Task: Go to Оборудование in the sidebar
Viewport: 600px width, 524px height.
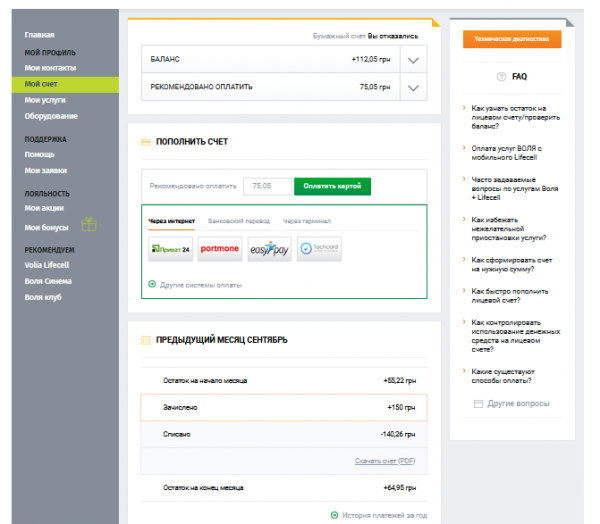Action: click(51, 116)
